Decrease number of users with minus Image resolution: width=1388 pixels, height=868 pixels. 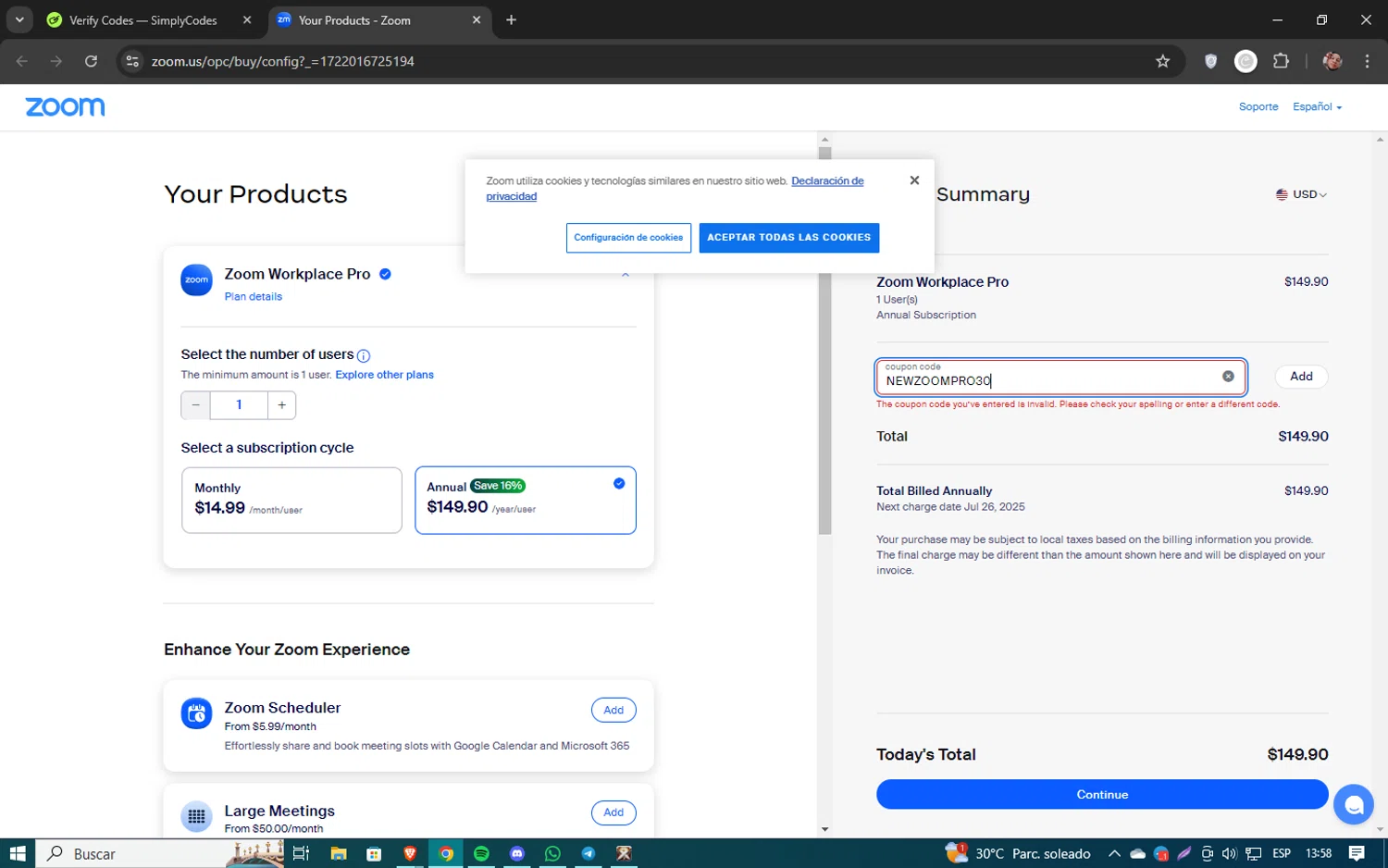click(195, 405)
